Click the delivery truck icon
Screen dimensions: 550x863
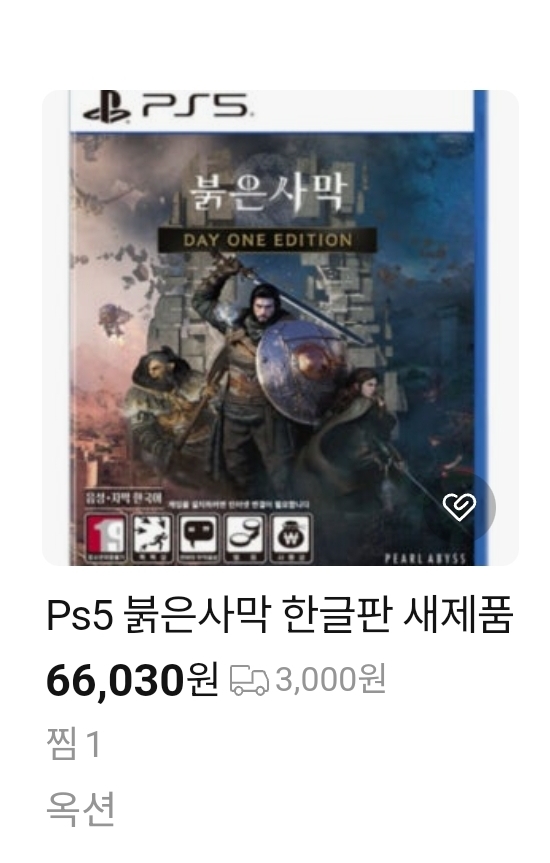(x=249, y=680)
